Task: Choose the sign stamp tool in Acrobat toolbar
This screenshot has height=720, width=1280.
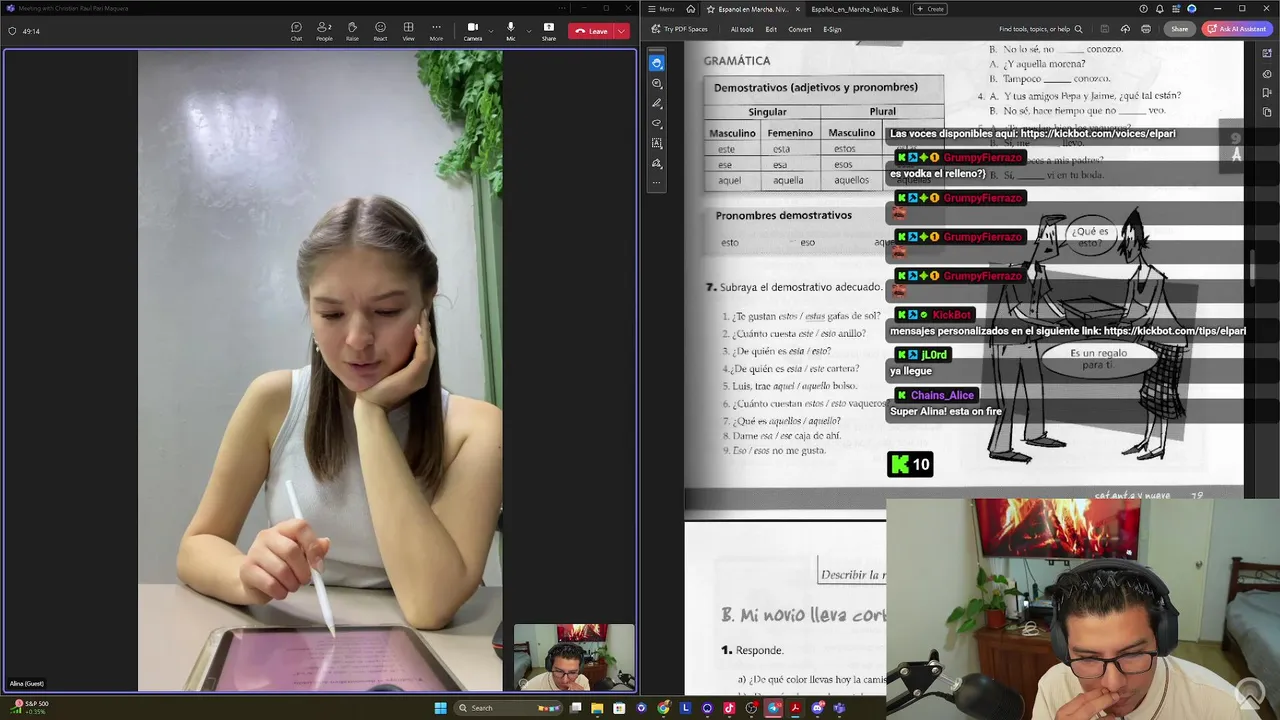Action: pos(656,163)
